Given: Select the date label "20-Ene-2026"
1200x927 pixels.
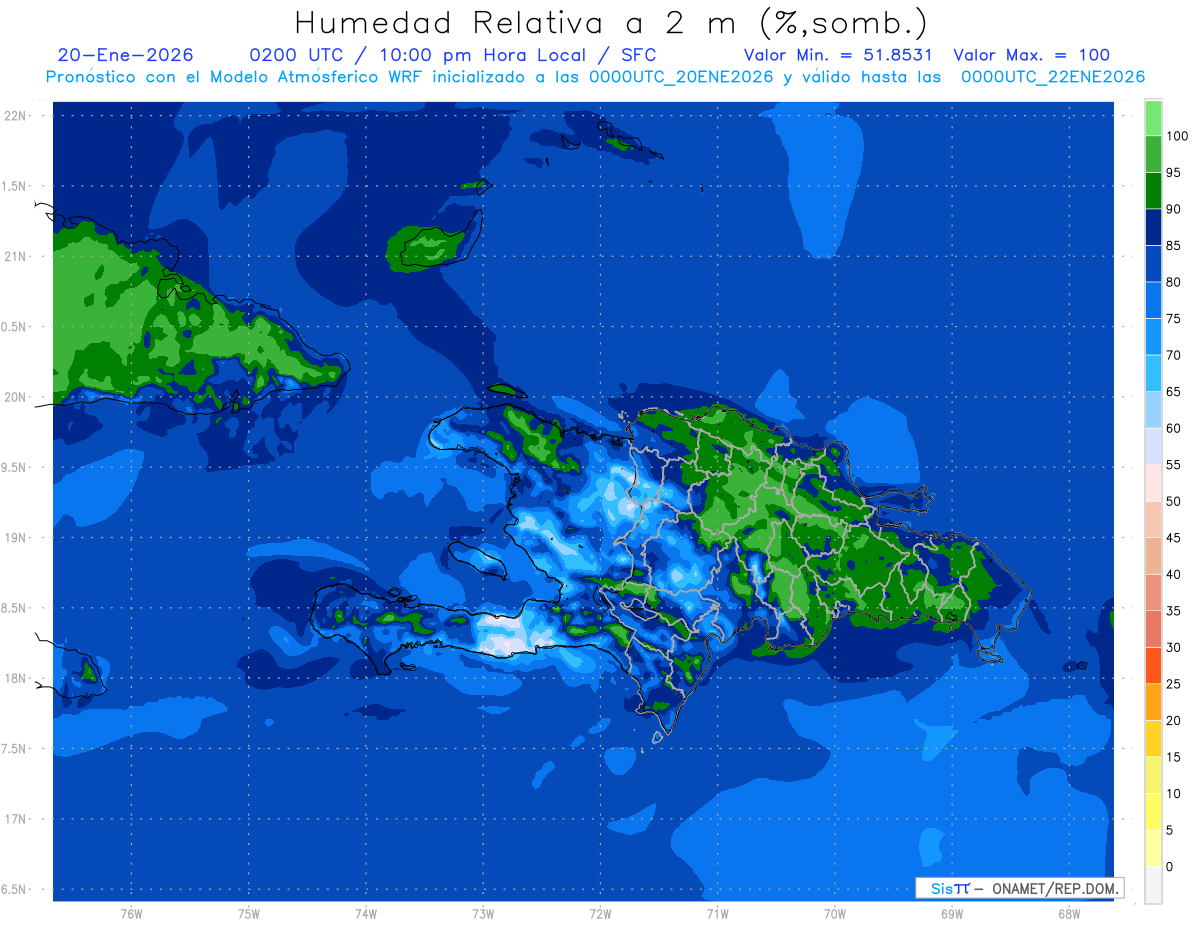Looking at the screenshot, I should 126,55.
